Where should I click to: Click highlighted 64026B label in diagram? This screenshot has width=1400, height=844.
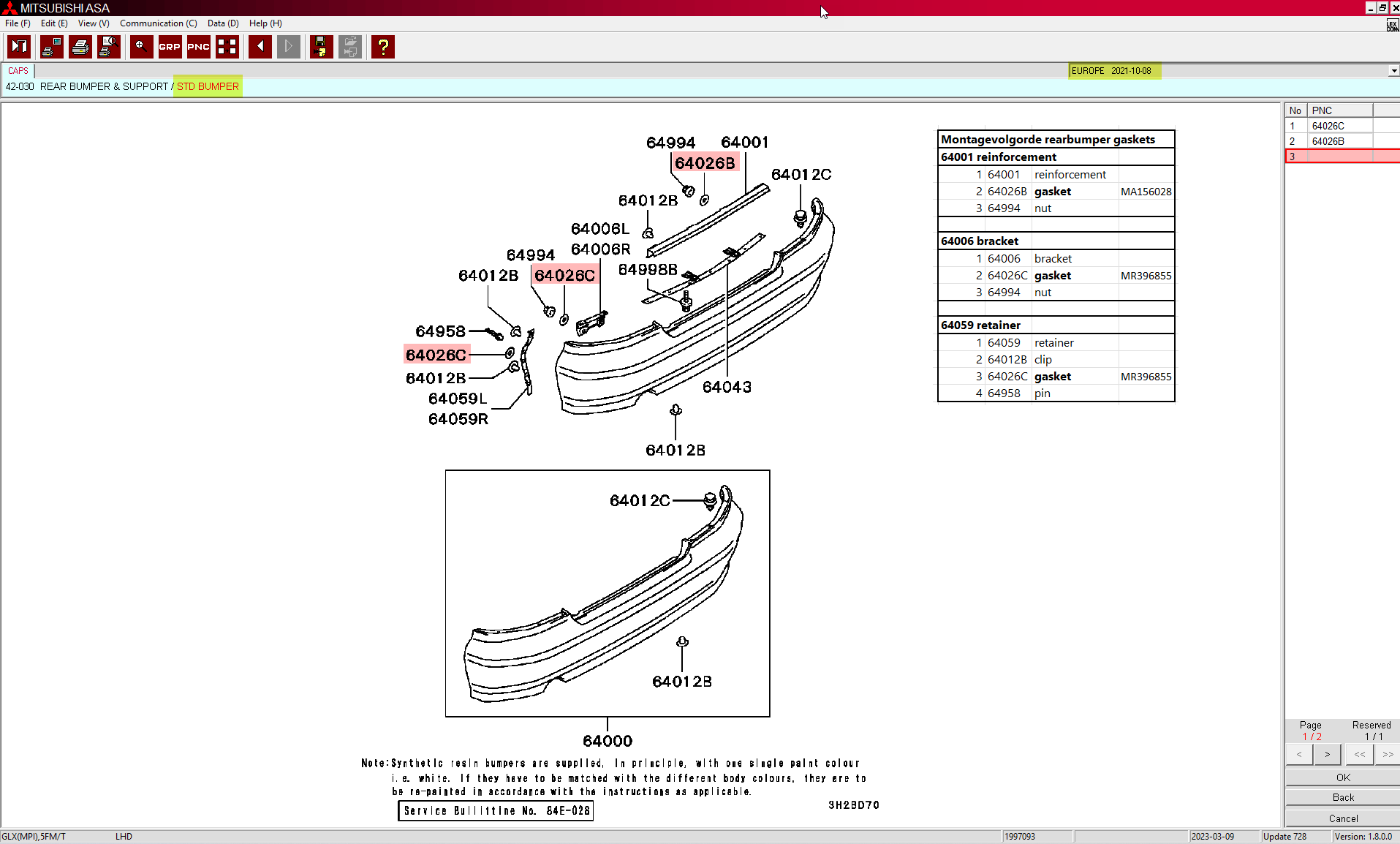point(705,163)
